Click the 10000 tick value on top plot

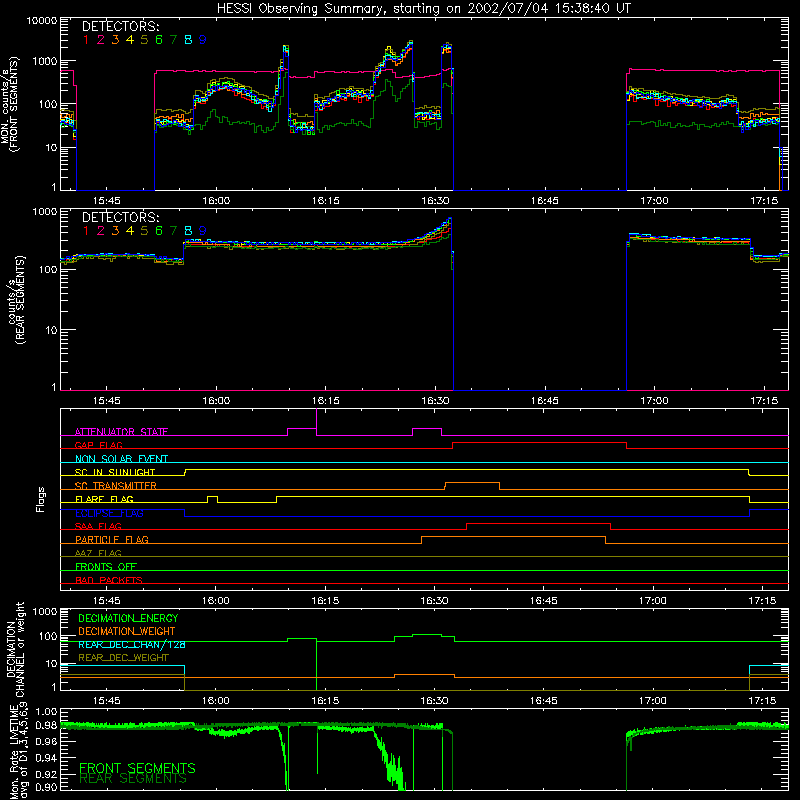click(42, 21)
